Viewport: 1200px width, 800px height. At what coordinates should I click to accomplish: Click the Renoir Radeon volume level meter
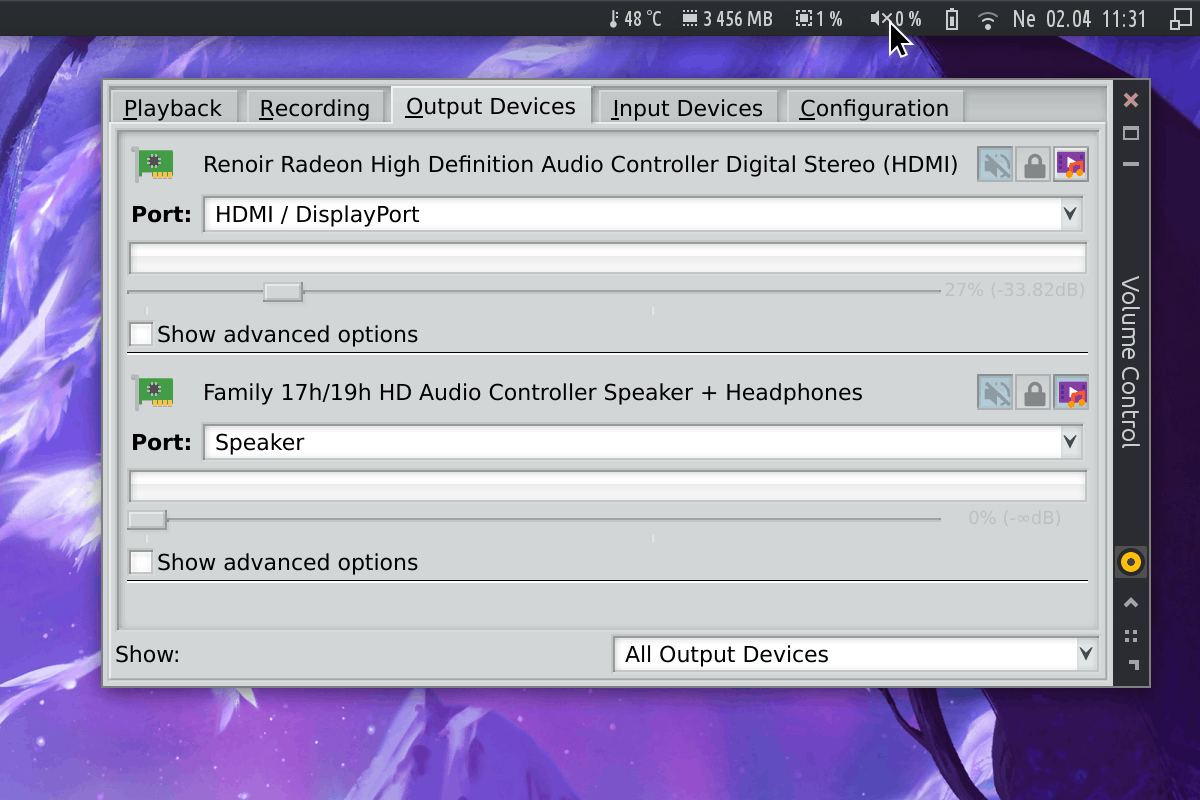608,258
